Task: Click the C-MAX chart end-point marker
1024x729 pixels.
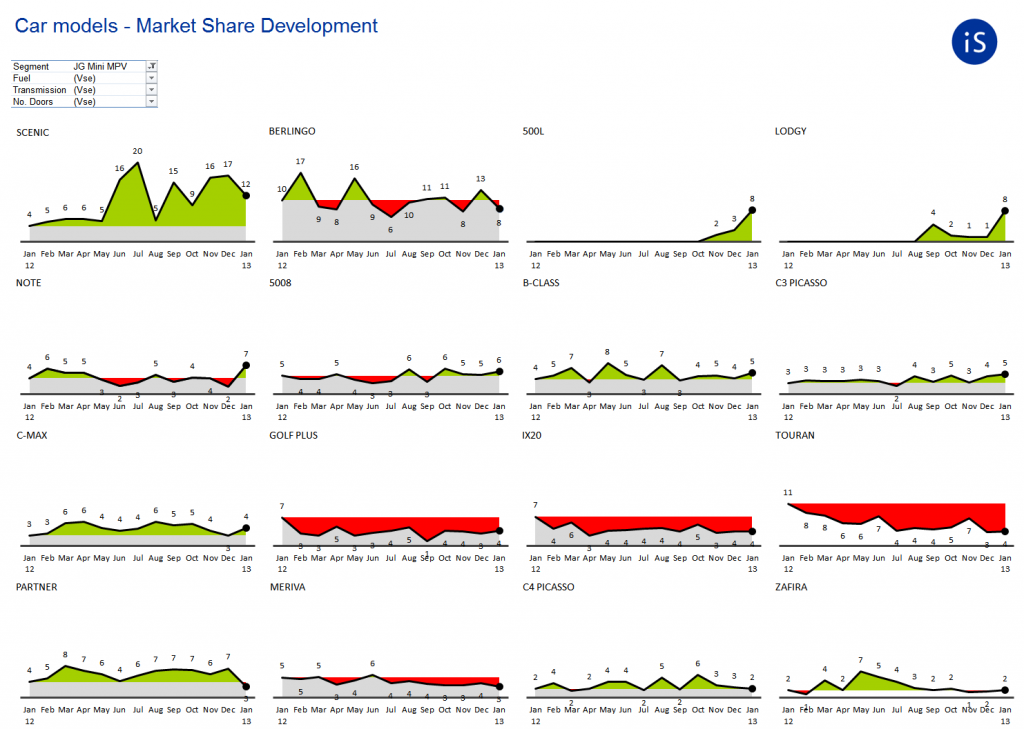Action: pyautogui.click(x=246, y=528)
